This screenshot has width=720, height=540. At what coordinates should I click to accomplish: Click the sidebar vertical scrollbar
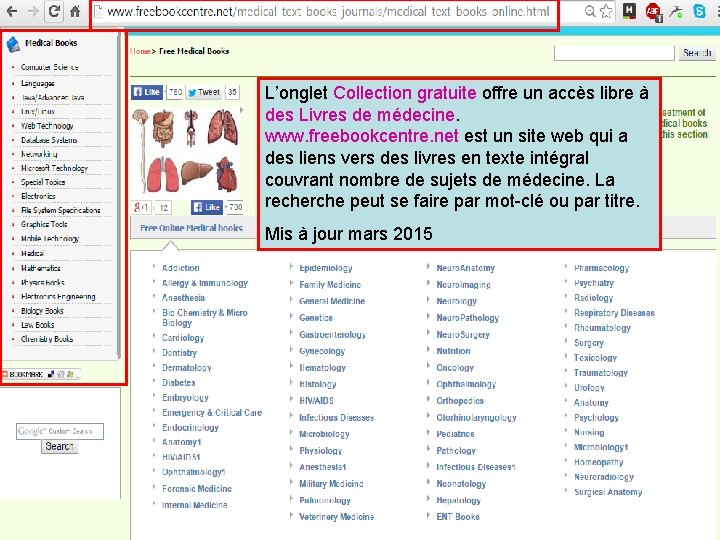click(x=119, y=195)
